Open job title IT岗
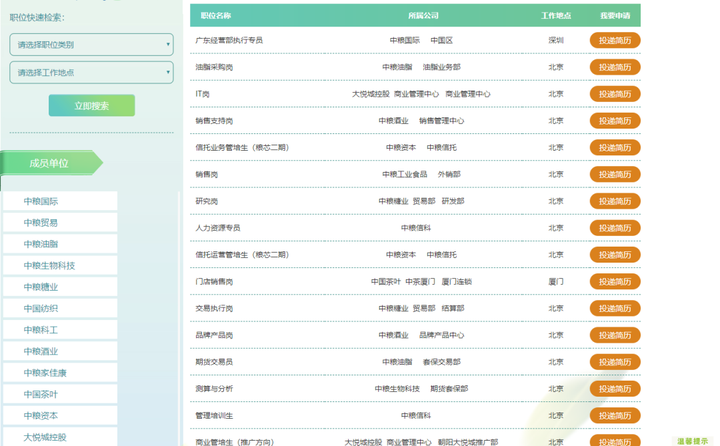This screenshot has width=720, height=446. point(202,94)
